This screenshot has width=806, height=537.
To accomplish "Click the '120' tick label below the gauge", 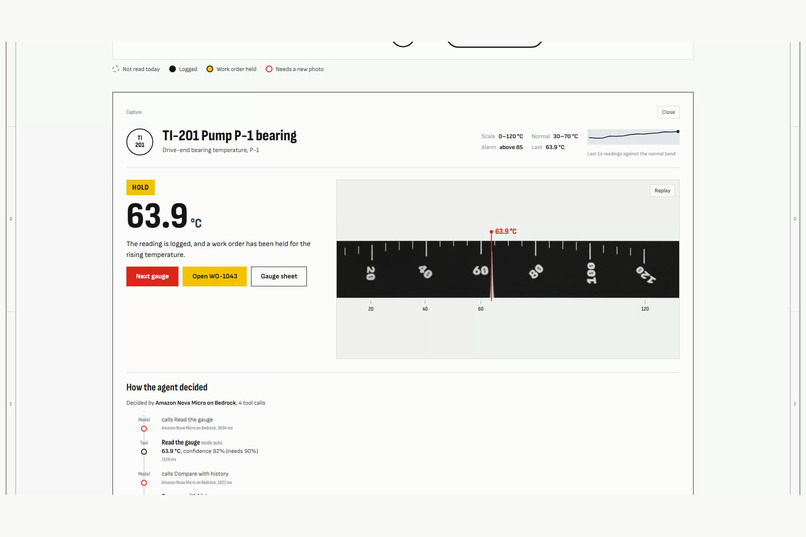I will (645, 309).
